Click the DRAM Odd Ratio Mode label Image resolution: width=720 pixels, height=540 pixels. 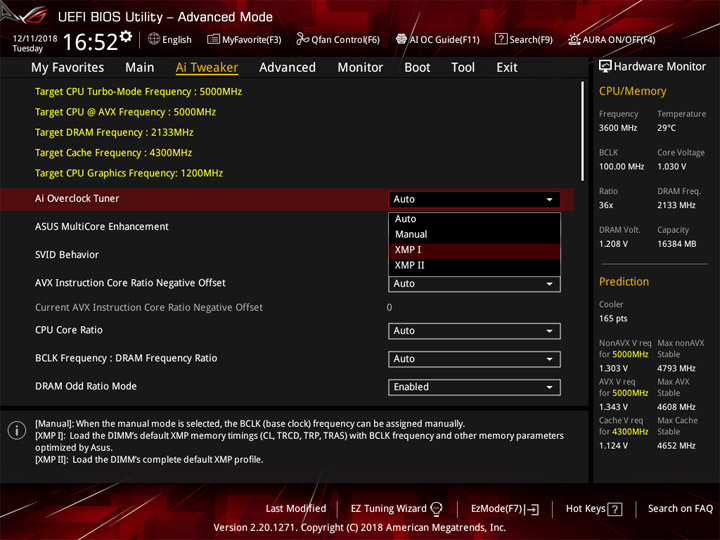click(86, 387)
